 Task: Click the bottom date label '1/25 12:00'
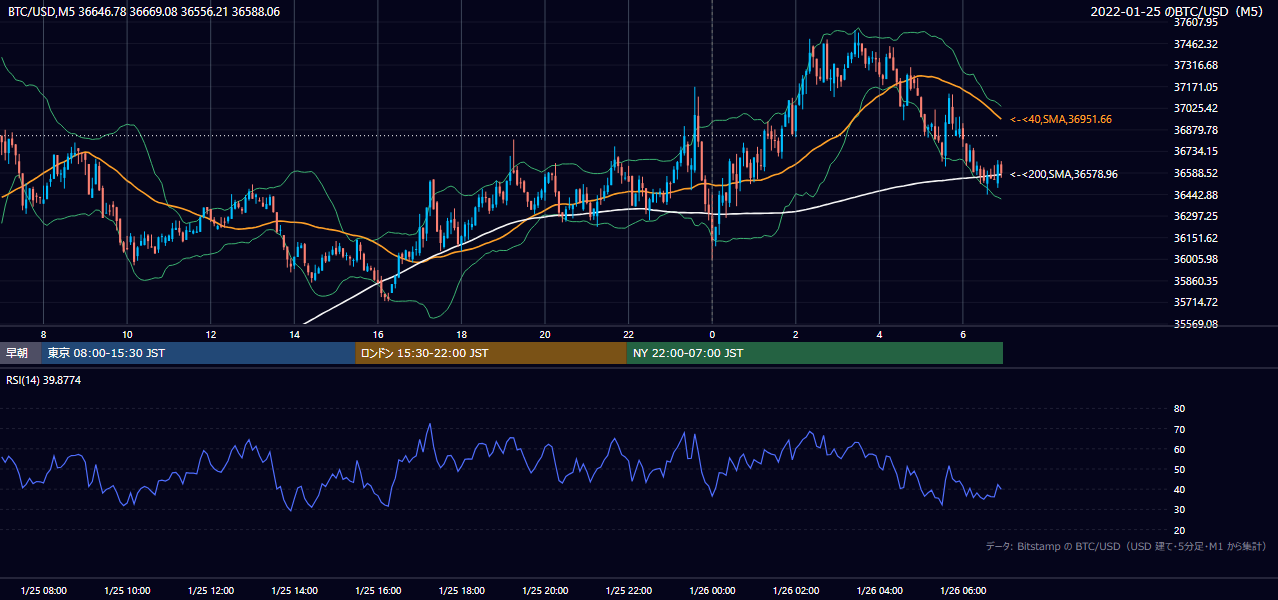point(210,591)
